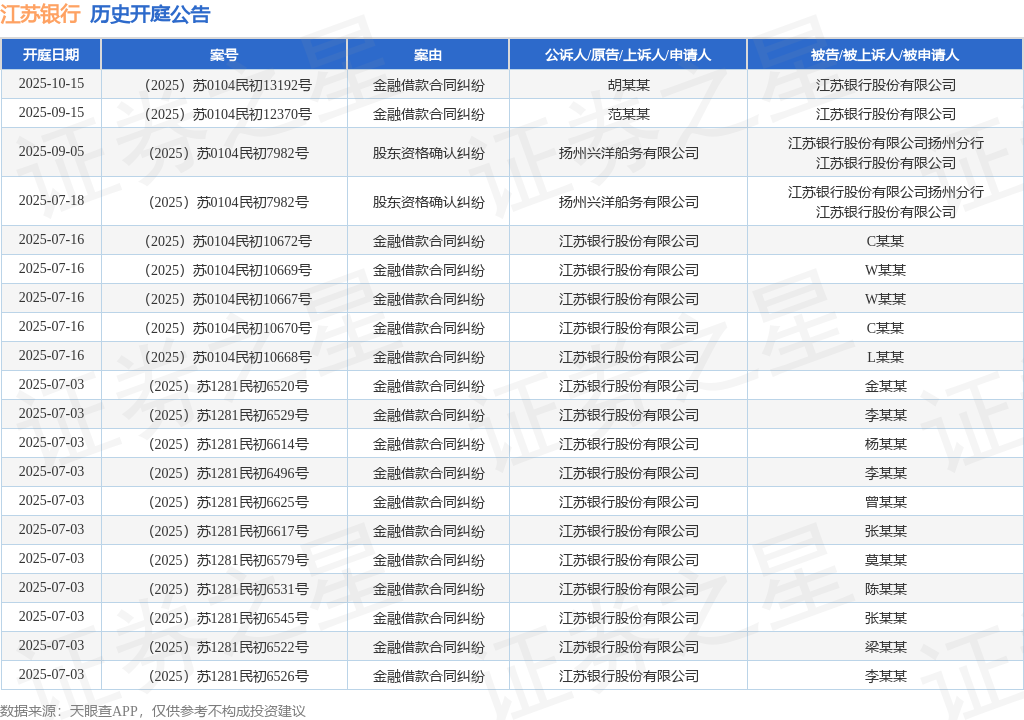Click 金融借款合同纠纷 in 13192号 row

428,86
